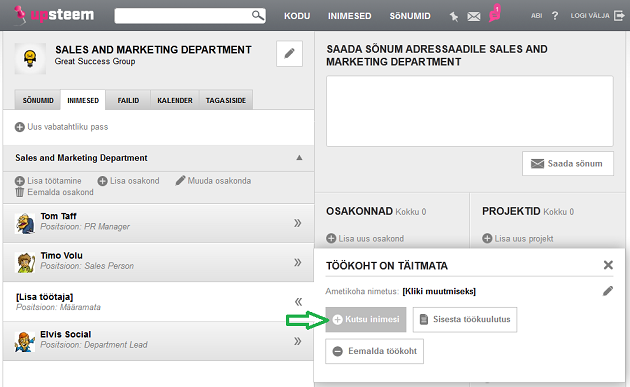Click LOGI VÄLJA text
Screen dimensions: 630x387
click(590, 16)
